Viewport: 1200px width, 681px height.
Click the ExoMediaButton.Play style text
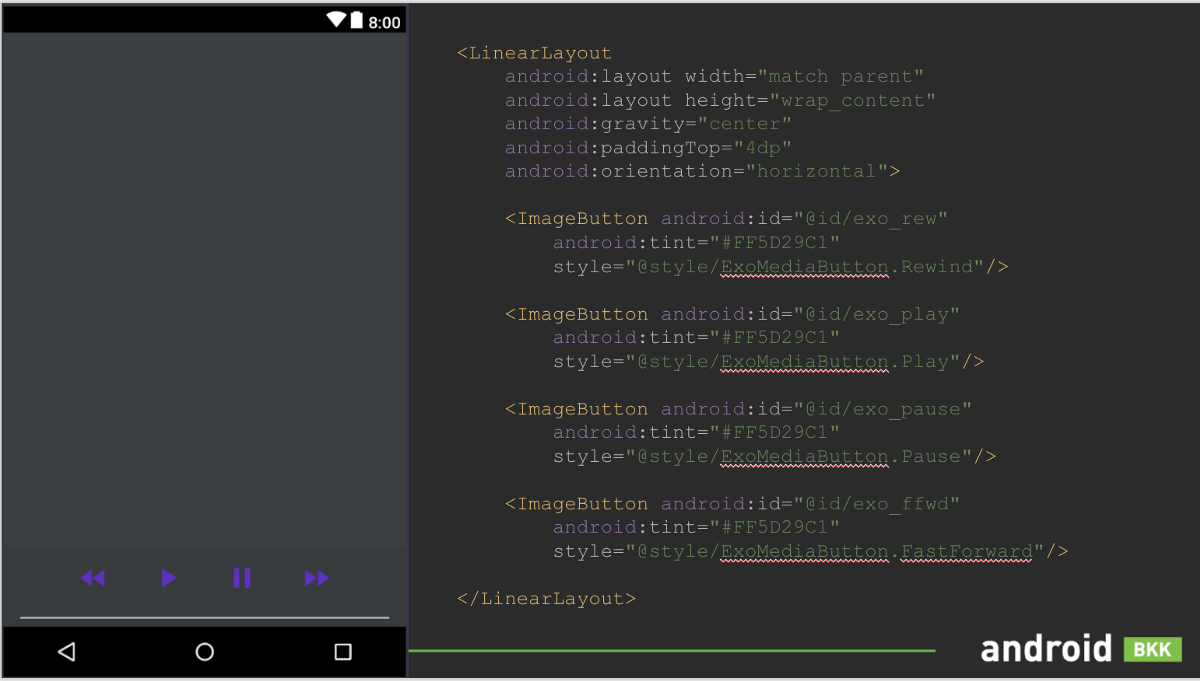[x=834, y=362]
